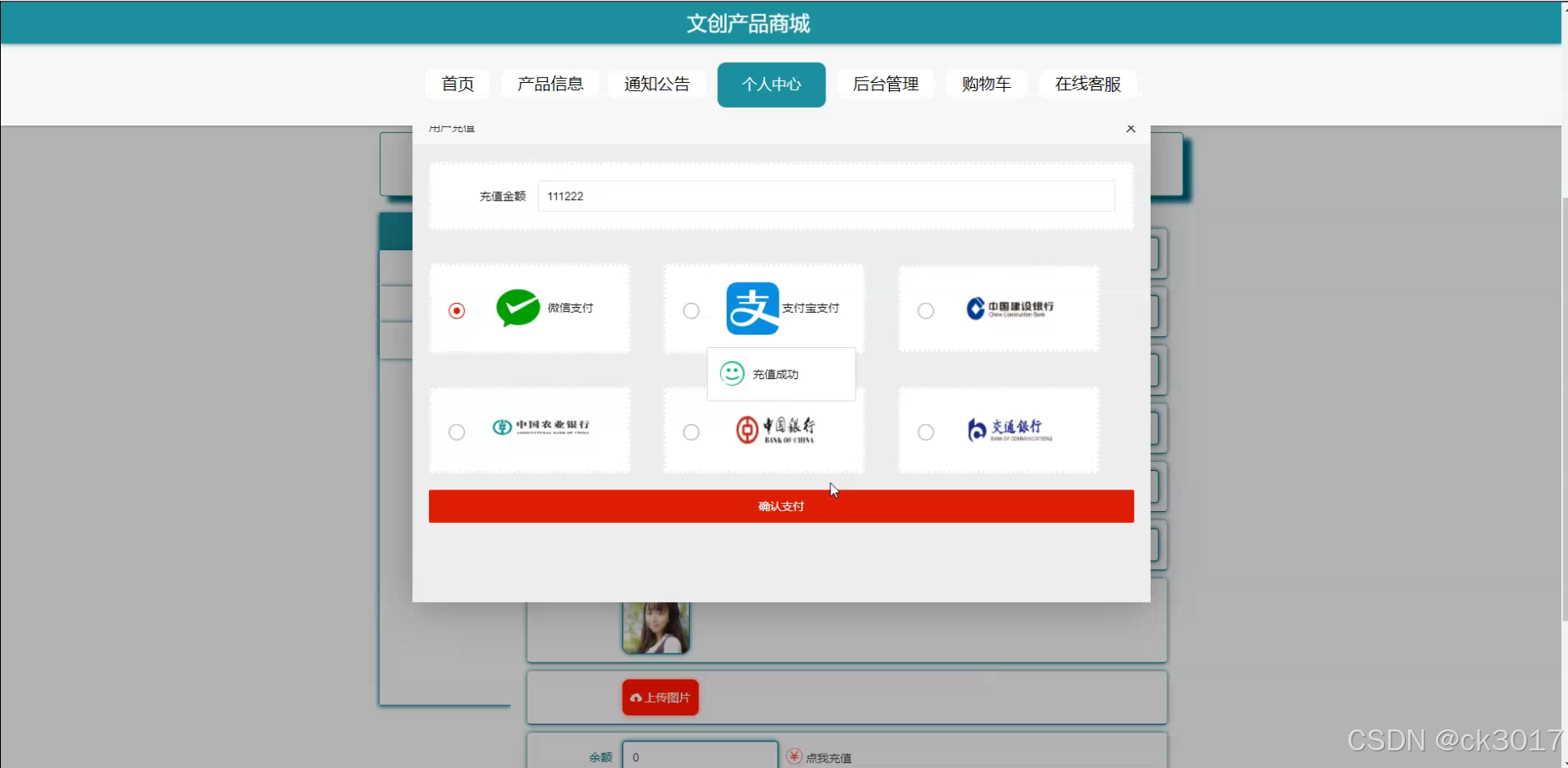The height and width of the screenshot is (768, 1568).
Task: Click the Bank of Communications logo
Action: [1009, 430]
